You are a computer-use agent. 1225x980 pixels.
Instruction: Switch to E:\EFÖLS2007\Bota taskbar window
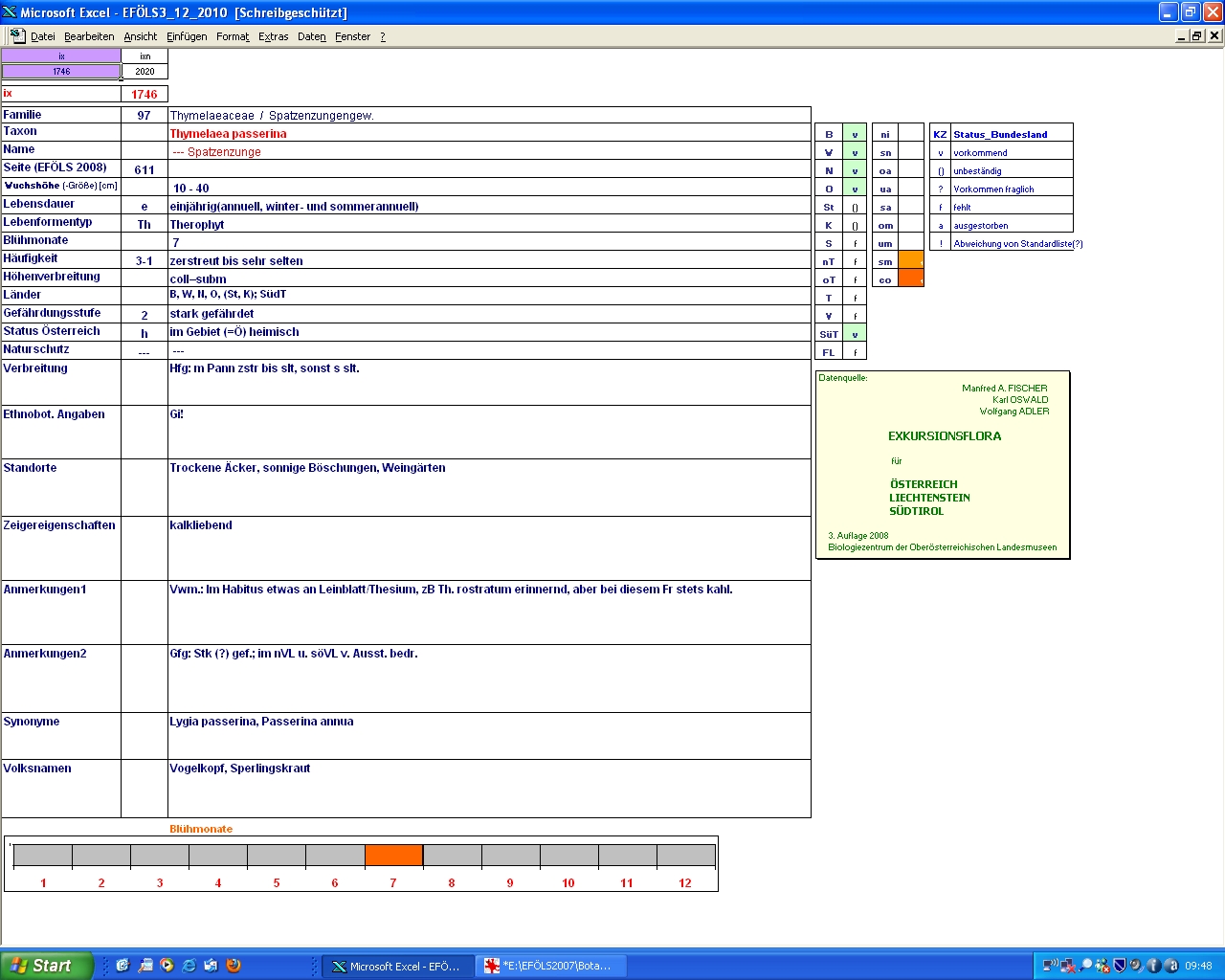[550, 967]
